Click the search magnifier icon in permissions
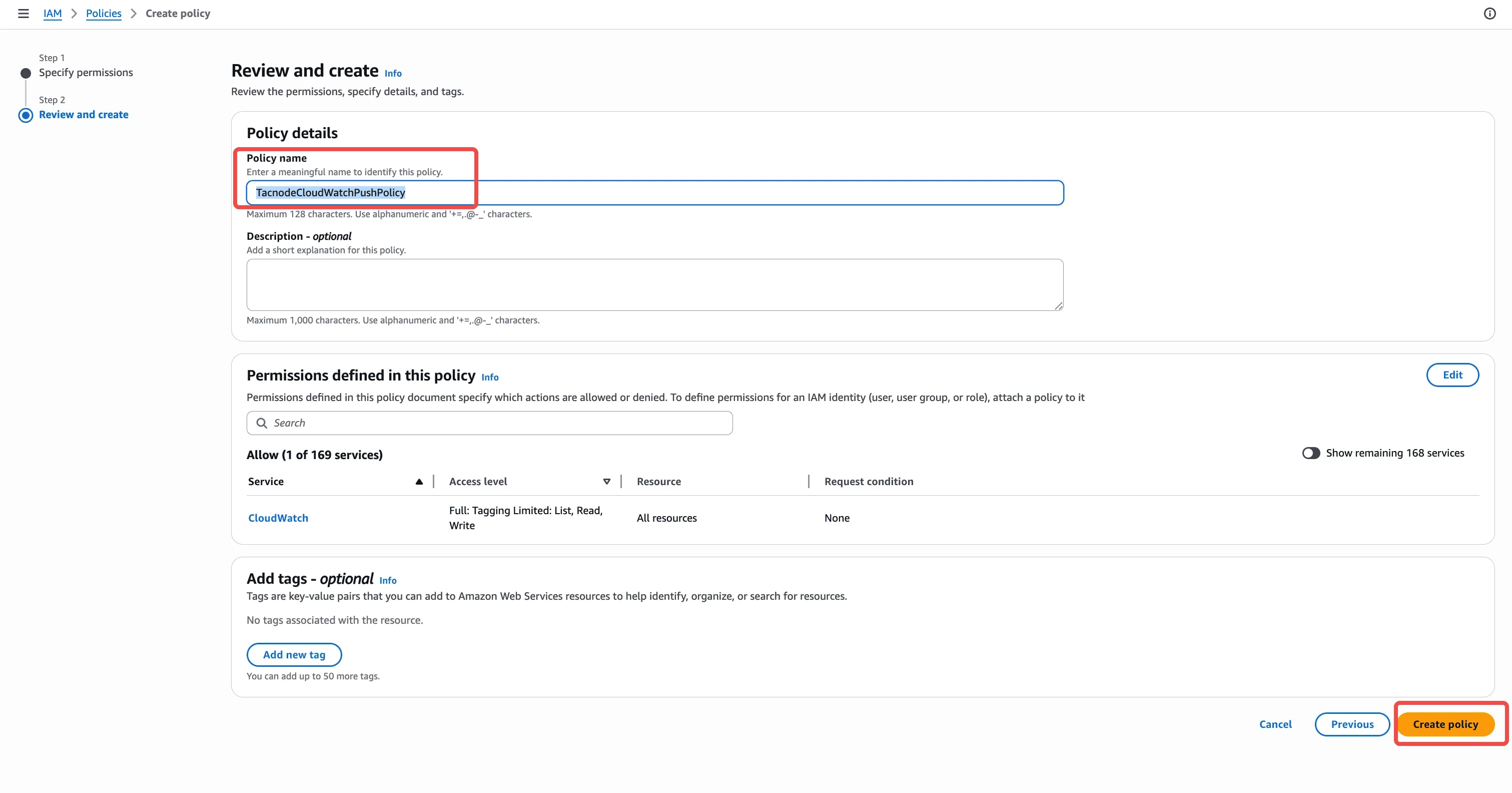Image resolution: width=1512 pixels, height=793 pixels. [262, 423]
